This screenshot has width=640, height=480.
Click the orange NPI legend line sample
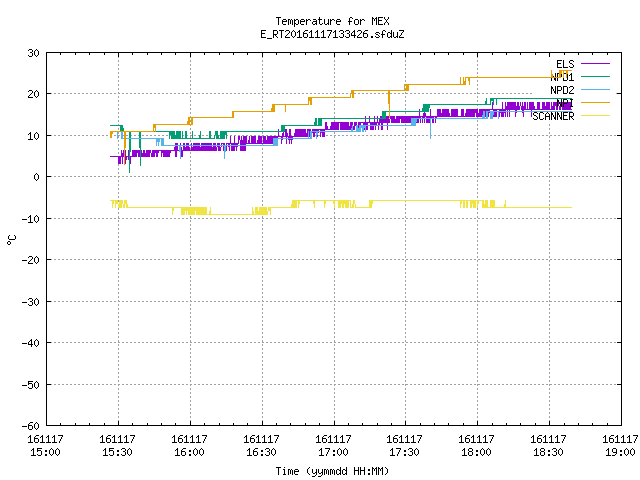click(595, 103)
